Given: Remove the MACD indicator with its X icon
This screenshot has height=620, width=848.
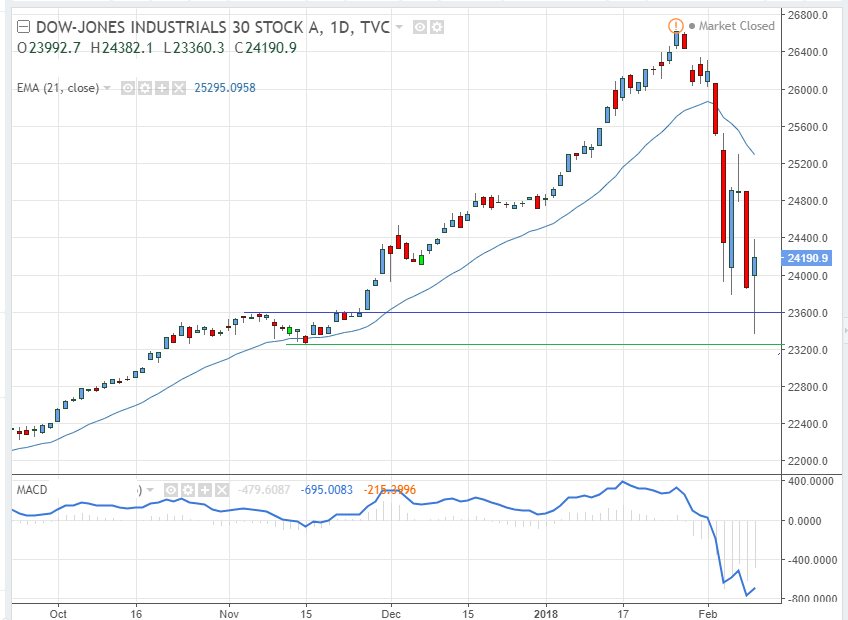Looking at the screenshot, I should point(222,490).
